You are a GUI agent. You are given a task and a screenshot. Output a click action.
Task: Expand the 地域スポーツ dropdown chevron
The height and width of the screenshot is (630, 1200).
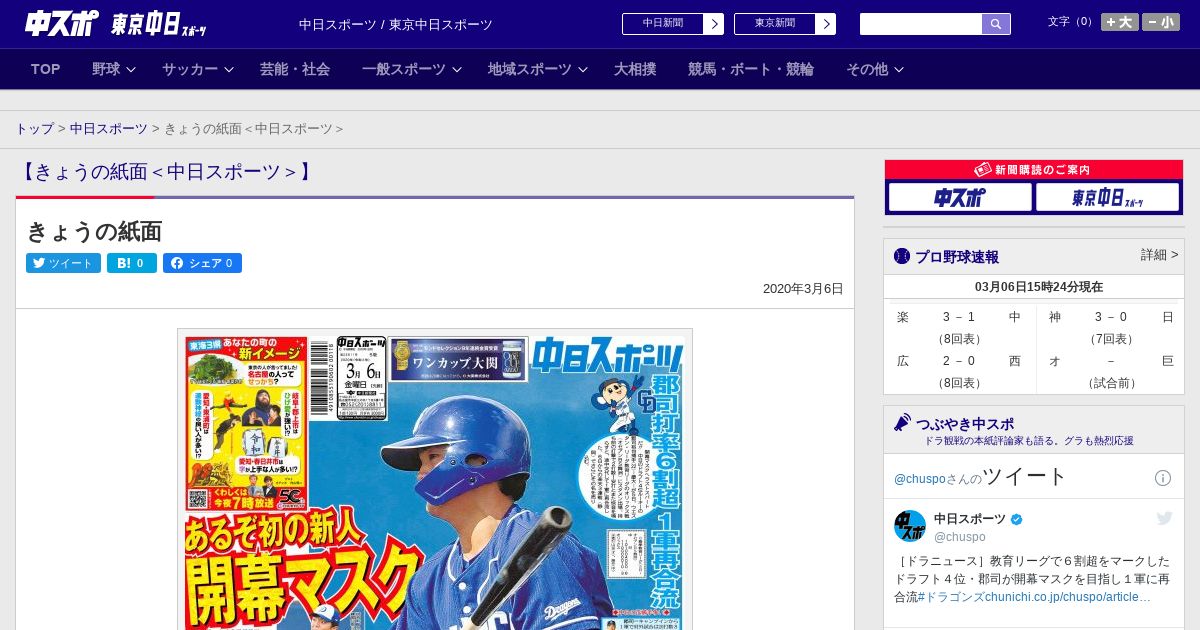click(583, 69)
